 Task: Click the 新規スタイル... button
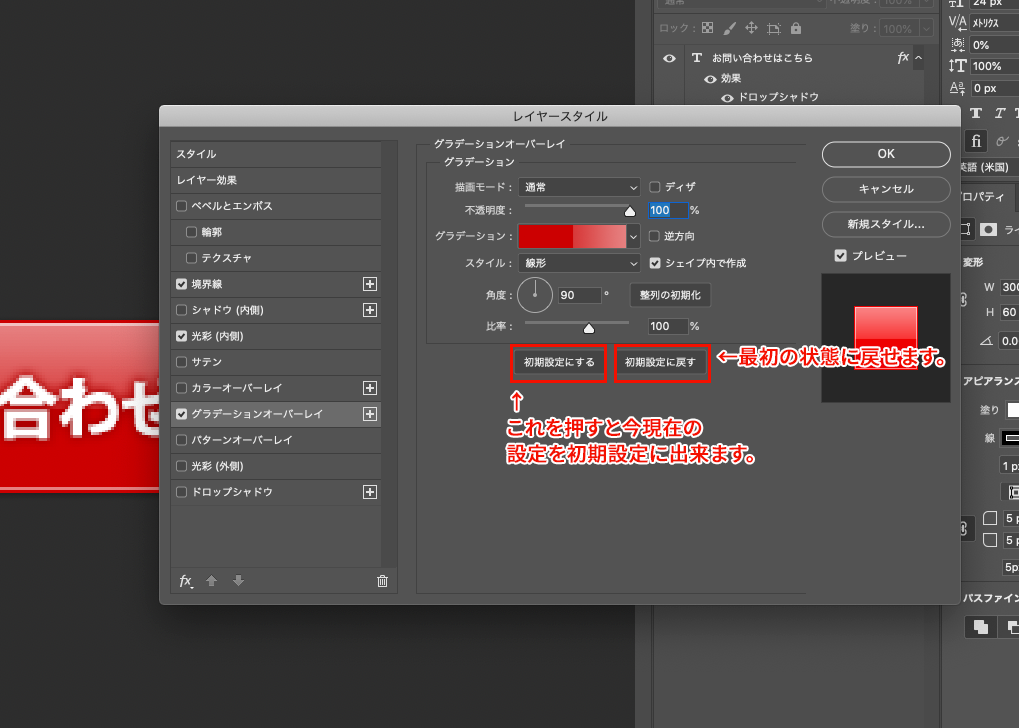point(886,224)
